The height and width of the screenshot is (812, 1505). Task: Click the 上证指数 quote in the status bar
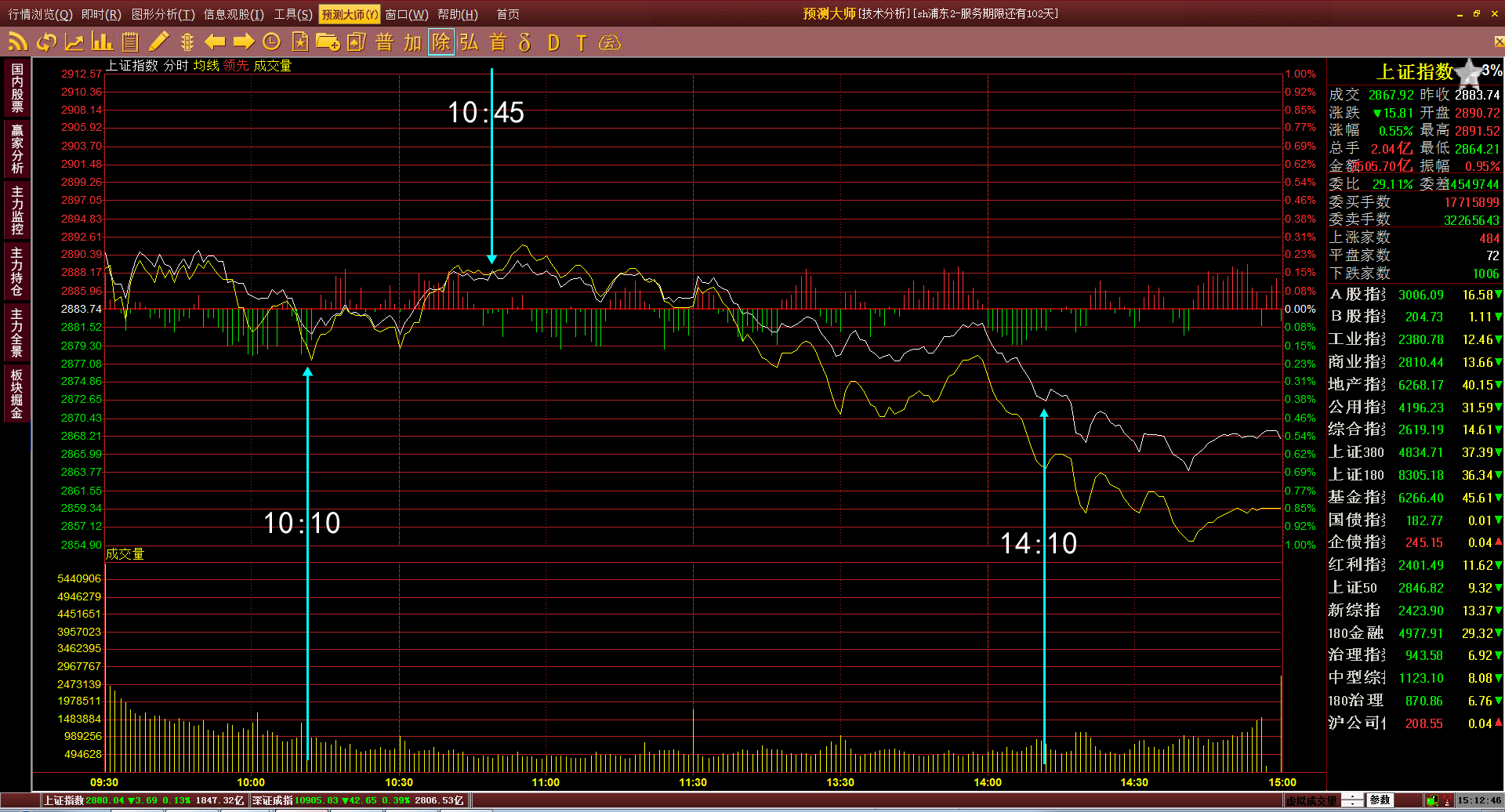point(144,800)
